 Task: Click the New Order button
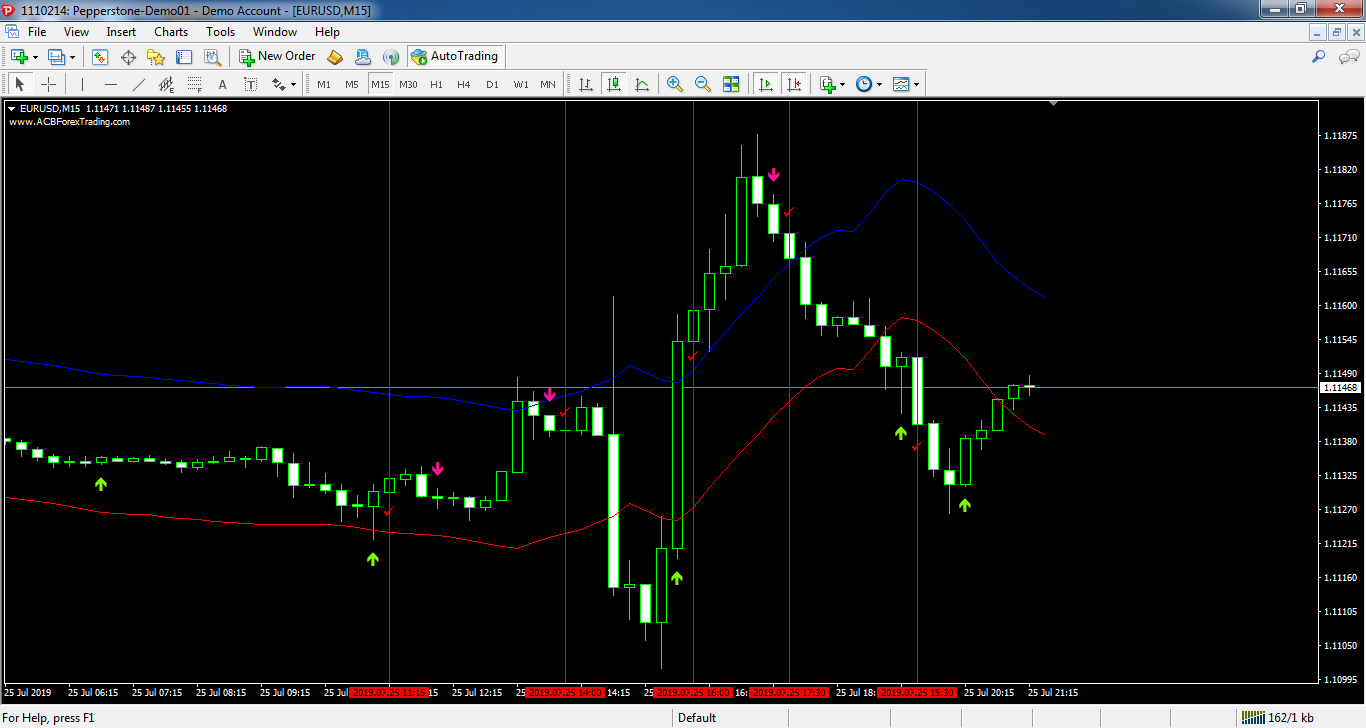point(277,57)
